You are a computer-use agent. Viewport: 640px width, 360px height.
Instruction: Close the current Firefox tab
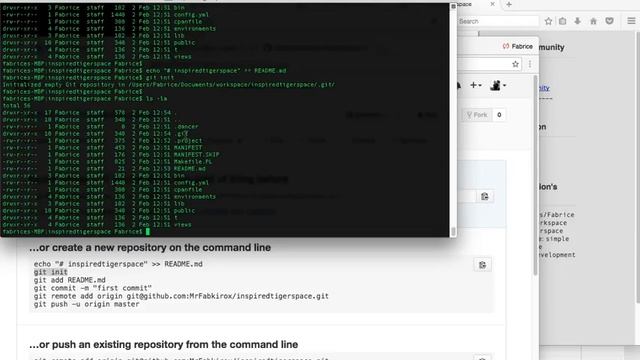[x=492, y=4]
